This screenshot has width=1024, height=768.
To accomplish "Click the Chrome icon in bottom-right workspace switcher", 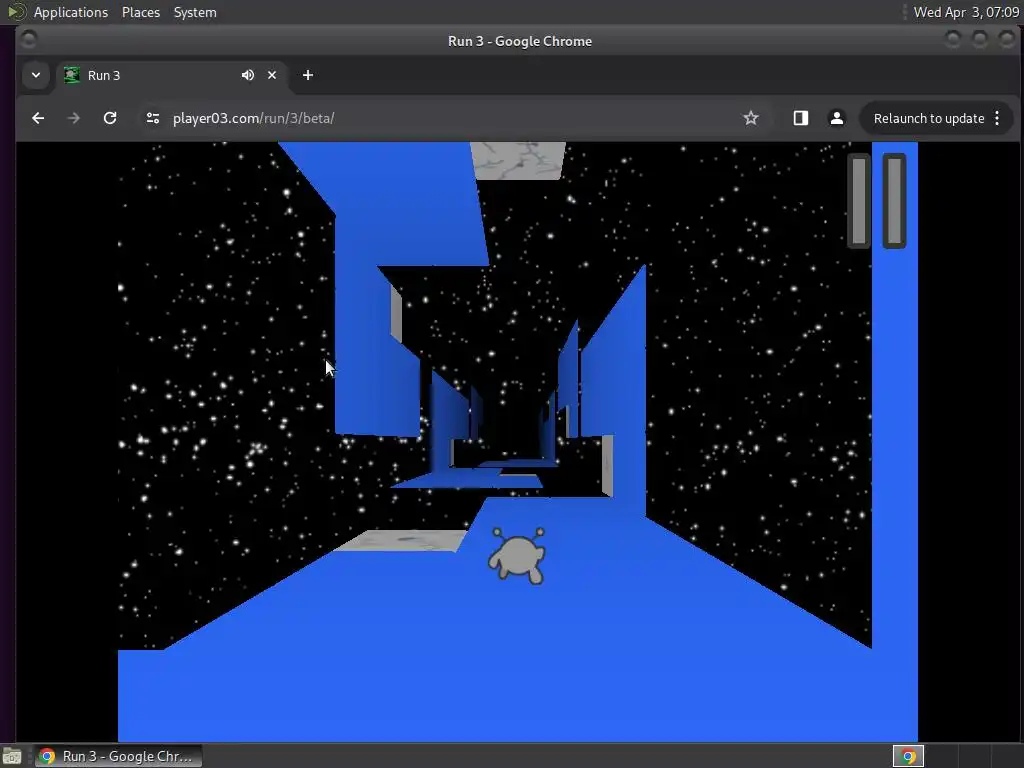I will point(908,756).
